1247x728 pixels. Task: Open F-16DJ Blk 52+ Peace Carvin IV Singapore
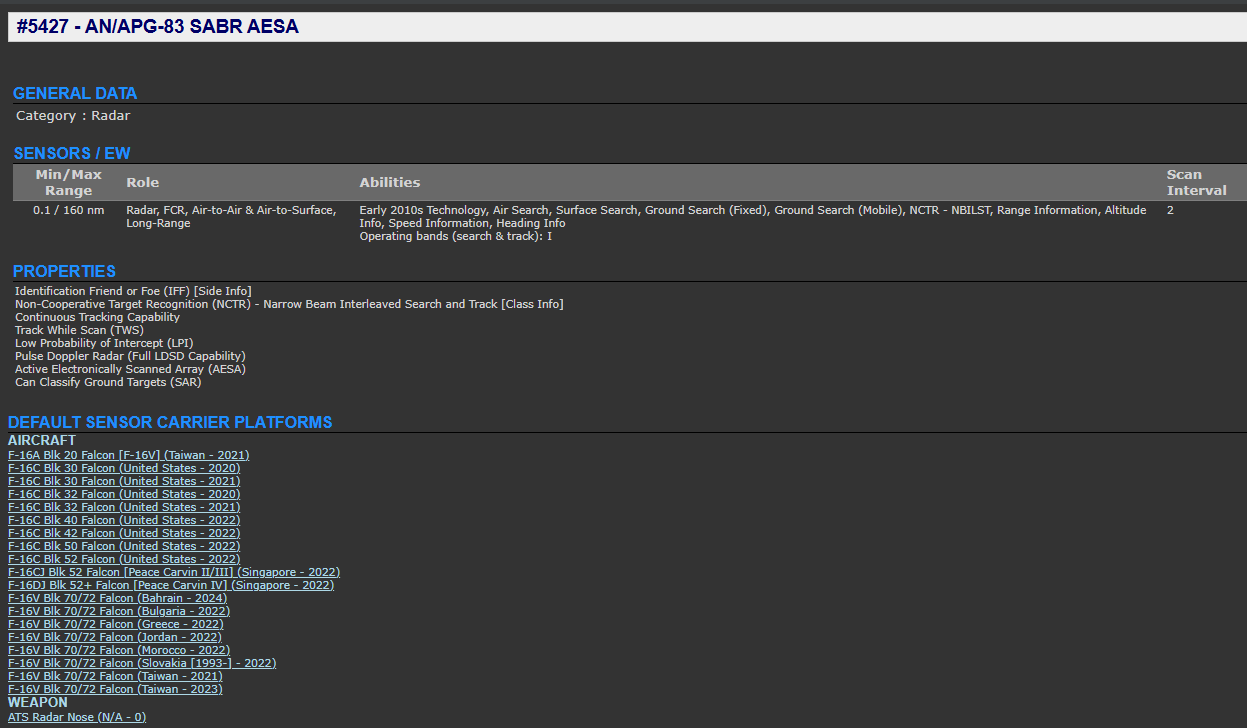tap(171, 585)
